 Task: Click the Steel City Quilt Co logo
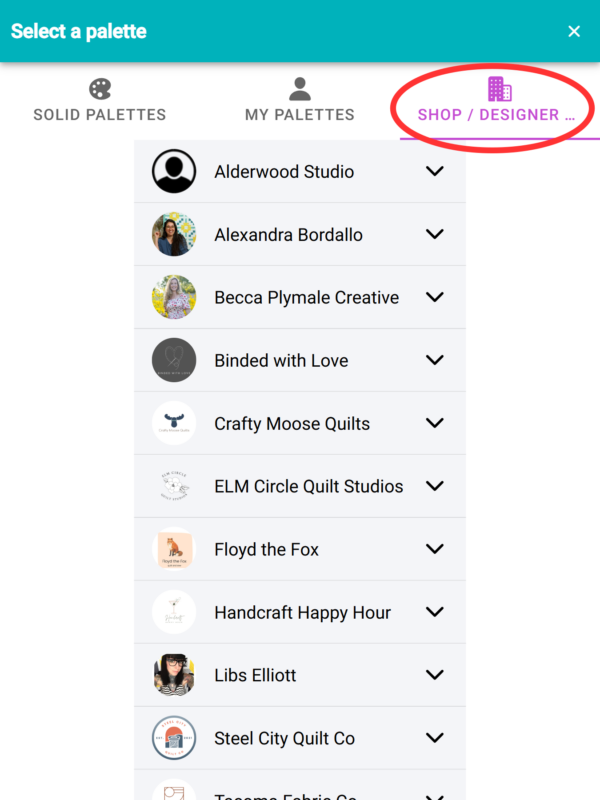[x=174, y=738]
